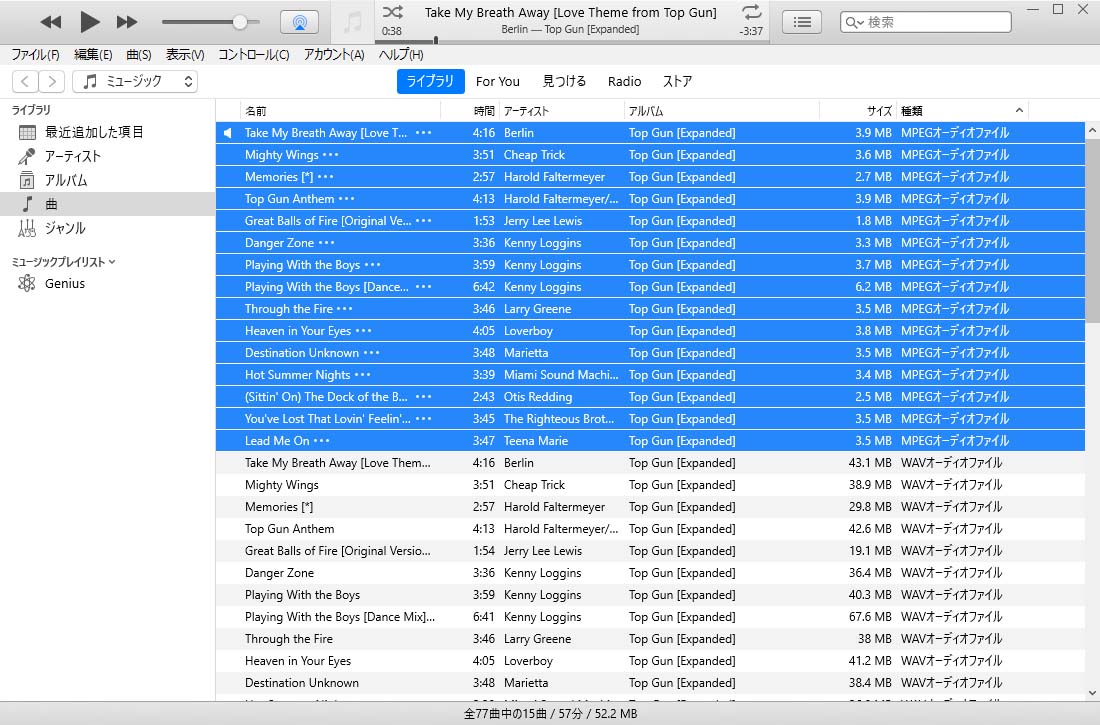Click the speaker icon beside the playing song
This screenshot has width=1100, height=725.
coord(228,133)
